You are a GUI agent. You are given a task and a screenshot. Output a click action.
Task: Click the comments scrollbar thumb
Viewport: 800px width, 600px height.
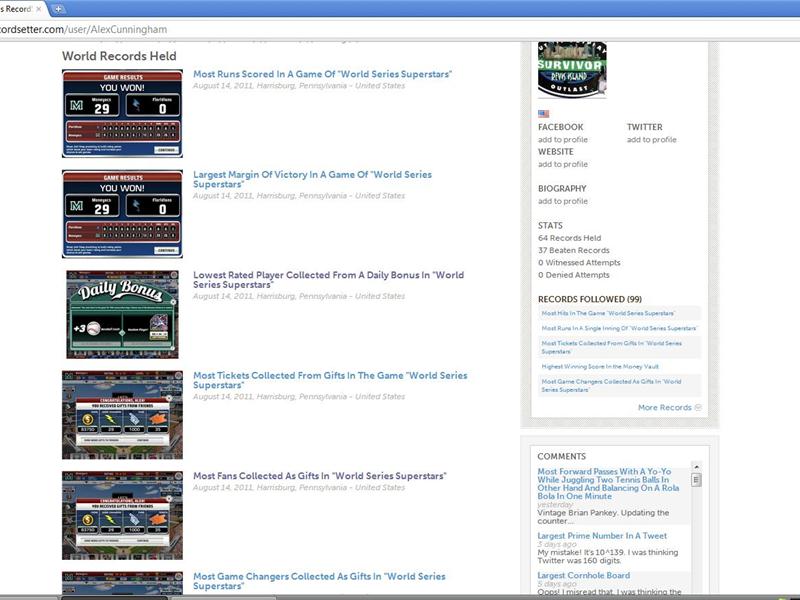coord(696,480)
